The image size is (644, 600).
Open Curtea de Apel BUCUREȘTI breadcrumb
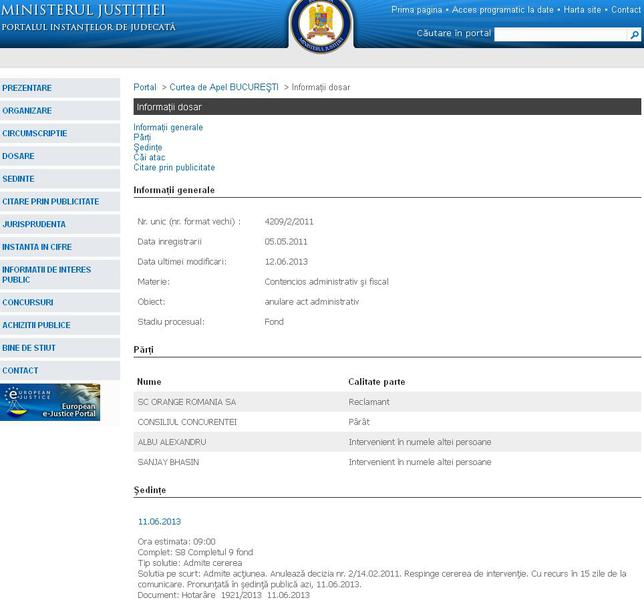pyautogui.click(x=224, y=88)
